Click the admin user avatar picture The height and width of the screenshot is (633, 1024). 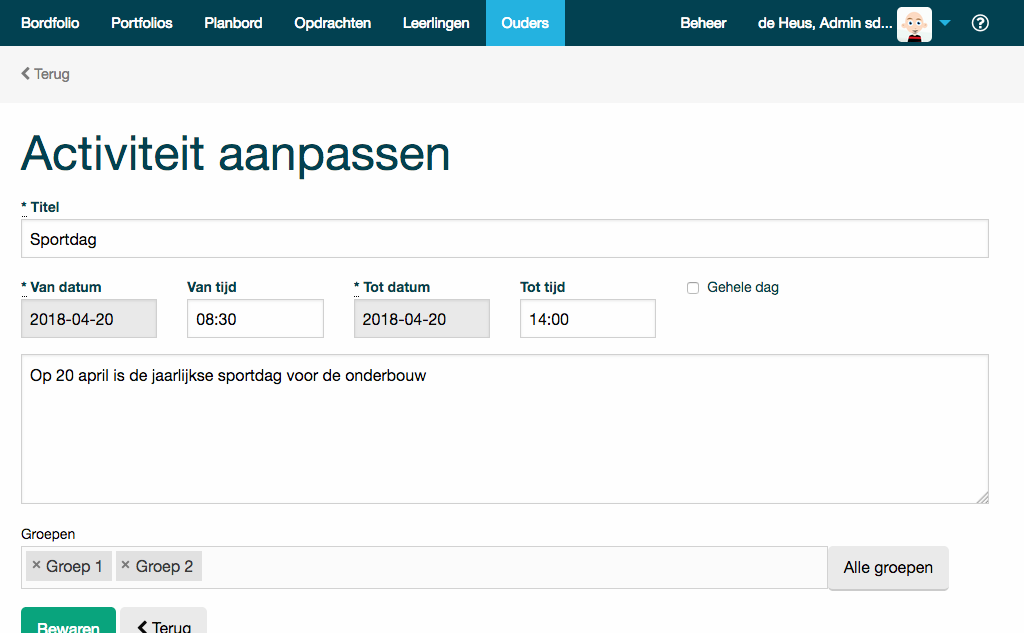click(914, 24)
